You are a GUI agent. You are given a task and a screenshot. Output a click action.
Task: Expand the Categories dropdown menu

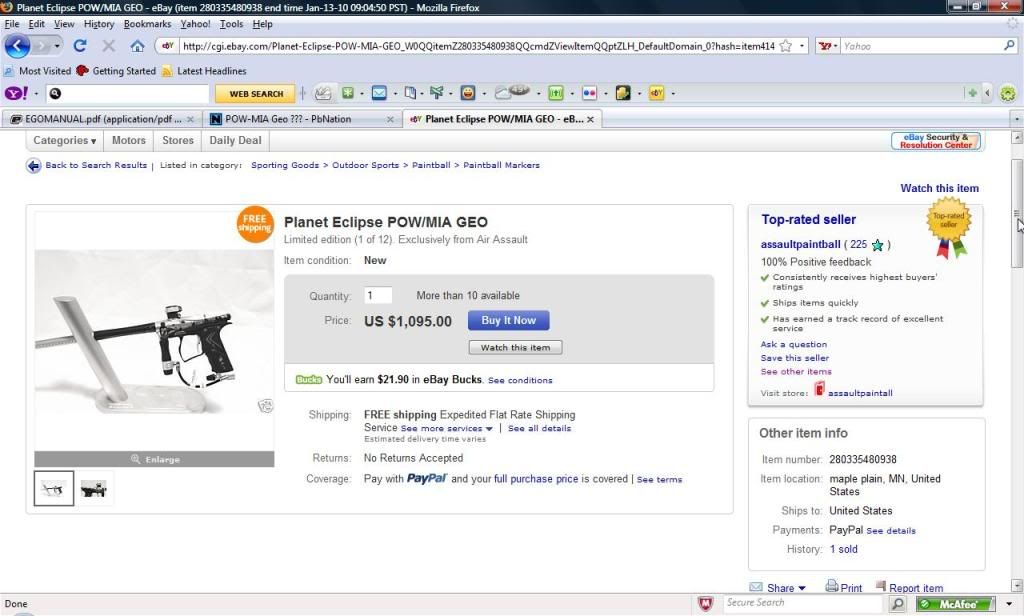click(x=65, y=140)
